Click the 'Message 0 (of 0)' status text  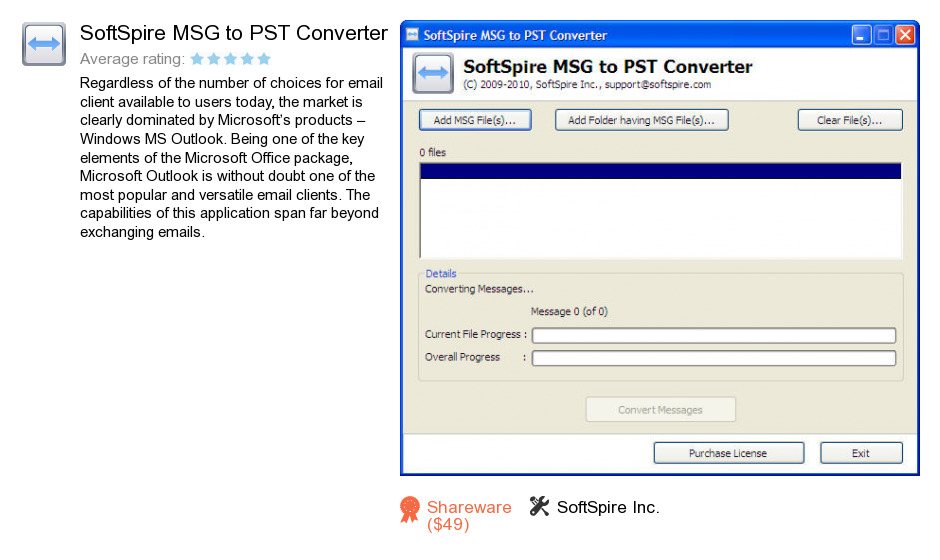[x=569, y=312]
